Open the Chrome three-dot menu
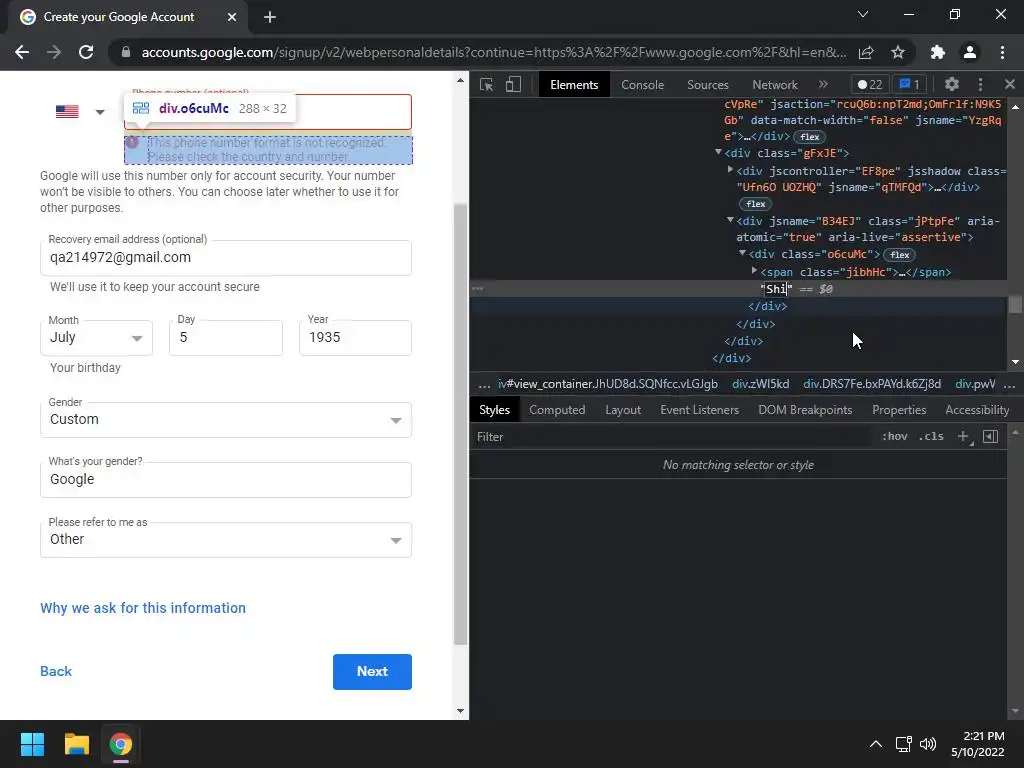Image resolution: width=1024 pixels, height=768 pixels. 1002,52
